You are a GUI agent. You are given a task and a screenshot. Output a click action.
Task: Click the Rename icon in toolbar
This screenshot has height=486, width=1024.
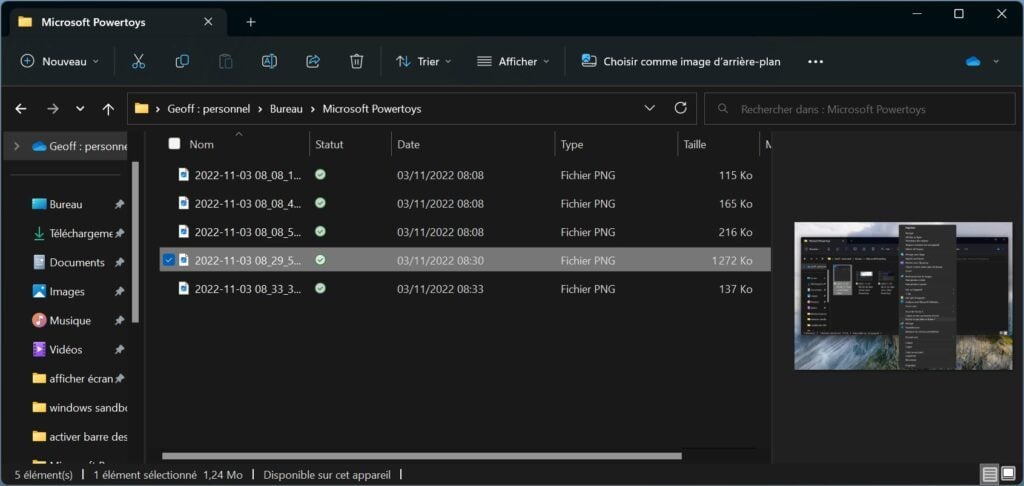269,61
